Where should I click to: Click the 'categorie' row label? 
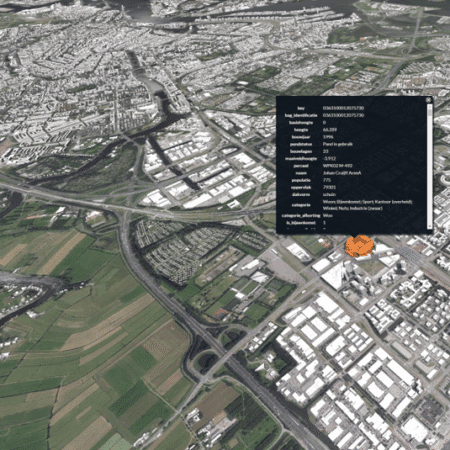301,205
